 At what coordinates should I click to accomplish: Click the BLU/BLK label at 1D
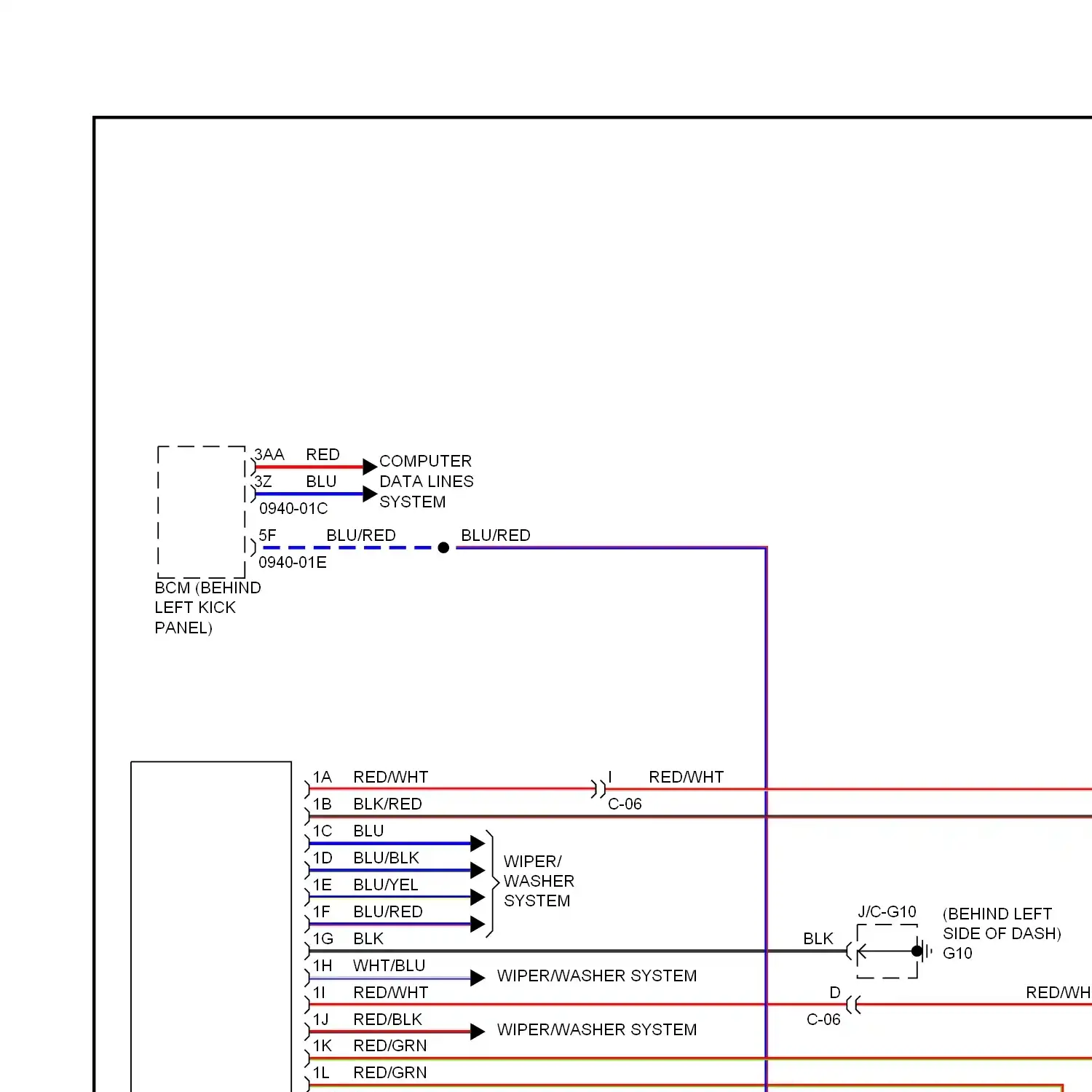tap(386, 858)
